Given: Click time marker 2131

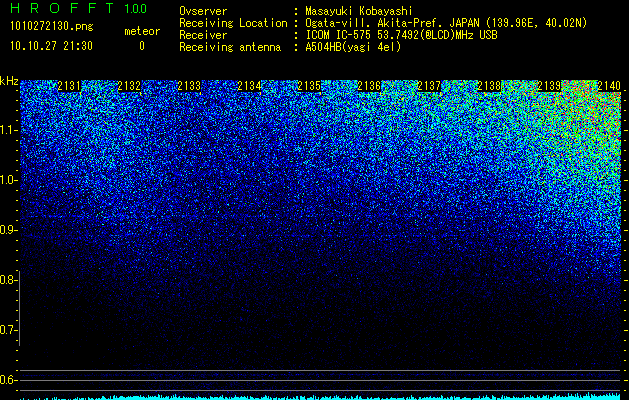Looking at the screenshot, I should pyautogui.click(x=69, y=86).
